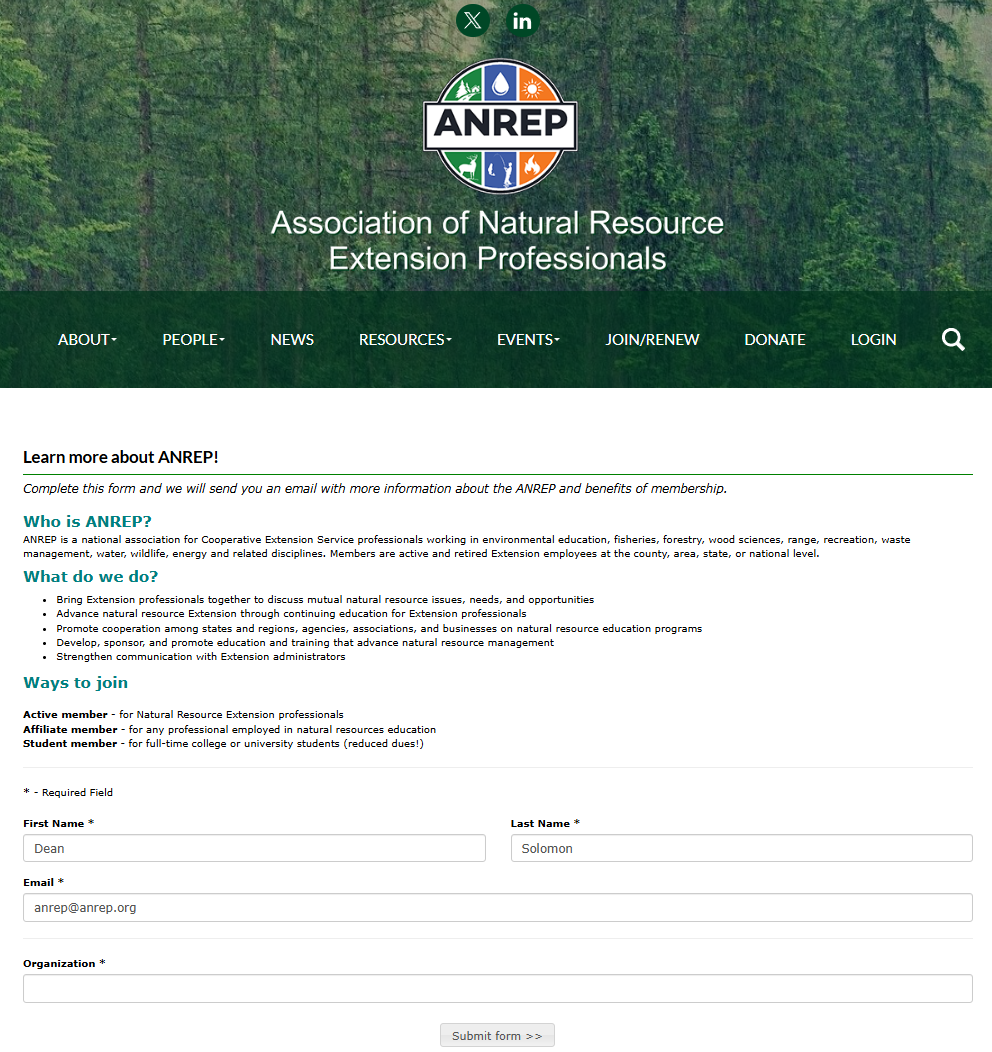Click the 'Affiliate member' text
Viewport: 992px width, 1052px height.
click(x=70, y=729)
